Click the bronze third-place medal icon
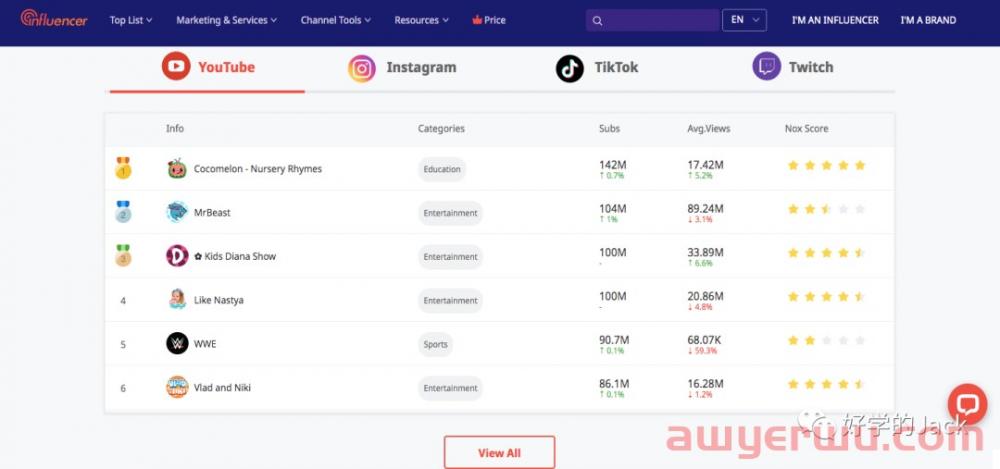 [123, 255]
